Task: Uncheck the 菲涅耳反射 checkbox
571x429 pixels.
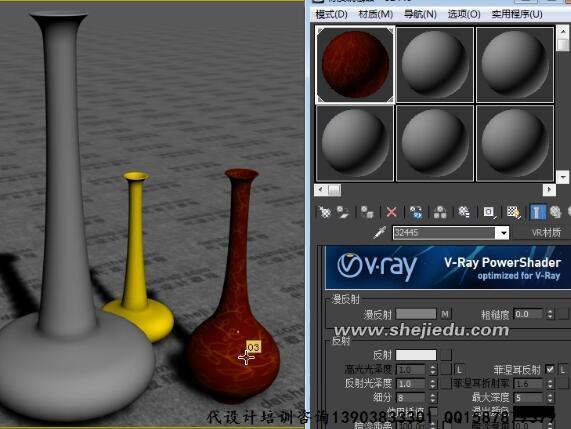Action: [550, 370]
